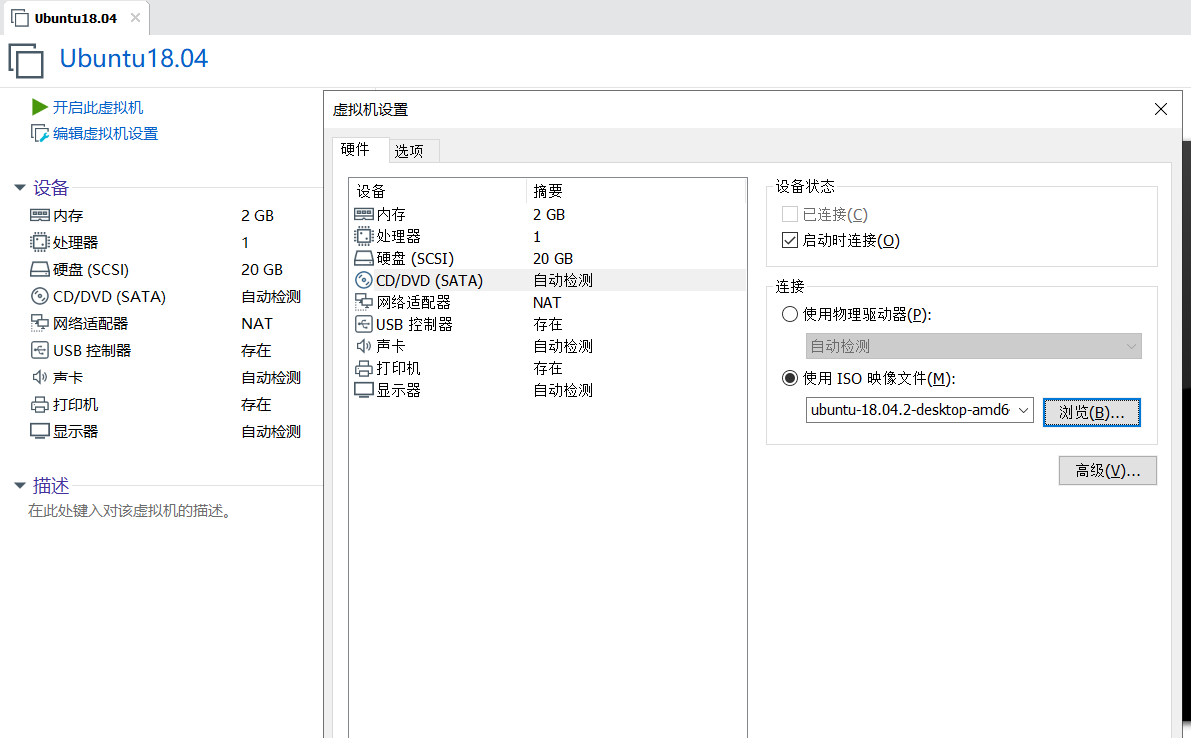Collapse the 描述 section triangle

pos(20,485)
